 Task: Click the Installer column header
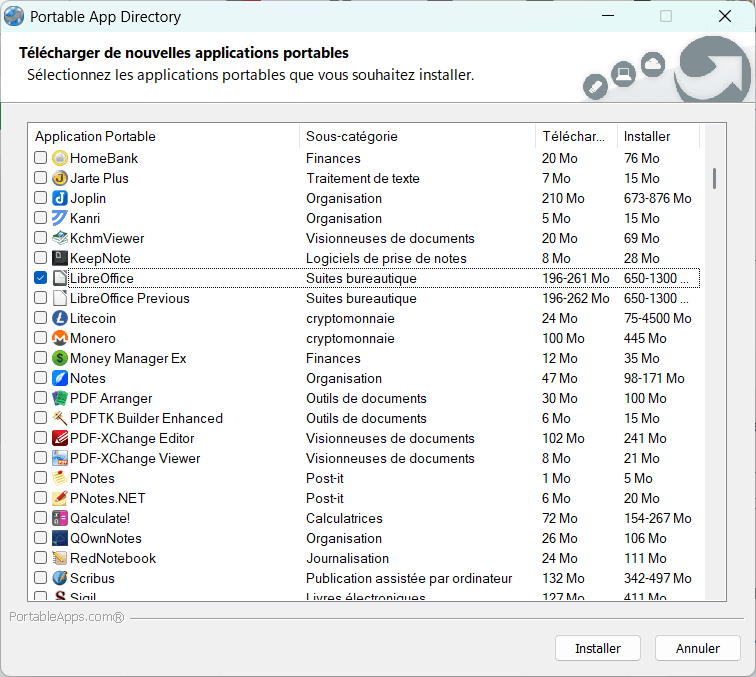tap(658, 136)
